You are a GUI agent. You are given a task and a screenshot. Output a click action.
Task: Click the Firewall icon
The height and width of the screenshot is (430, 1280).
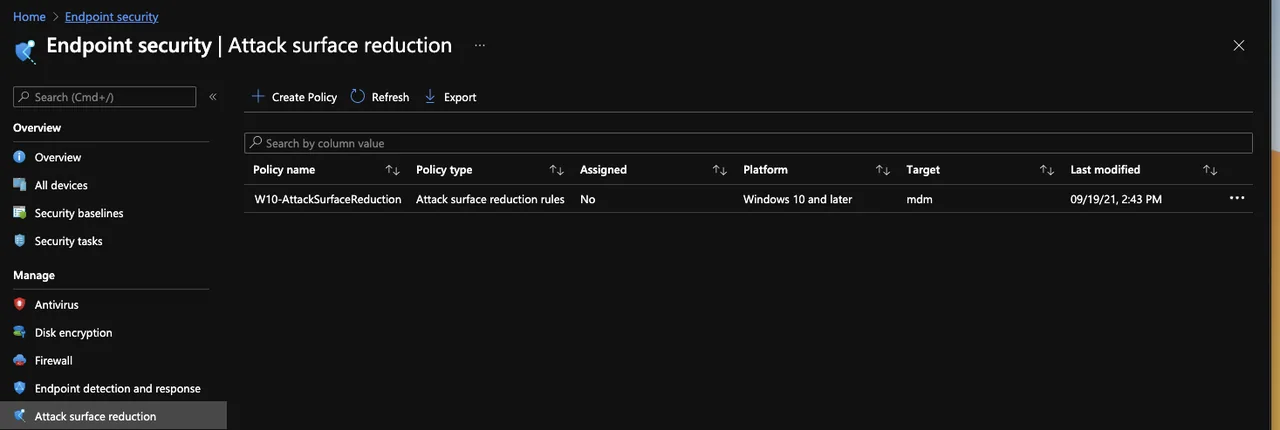(x=19, y=360)
